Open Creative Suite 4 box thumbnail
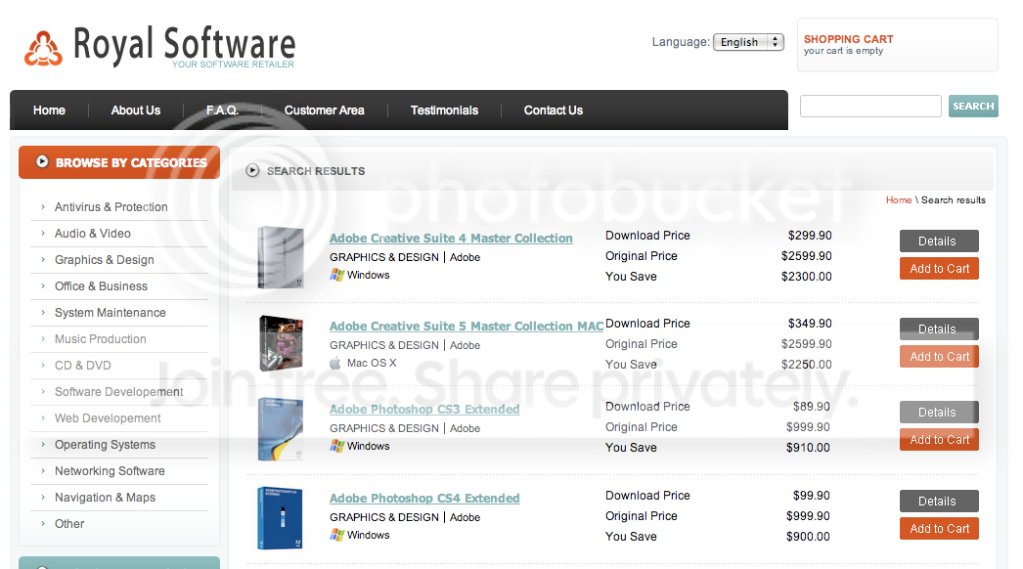The height and width of the screenshot is (569, 1023). coord(281,257)
